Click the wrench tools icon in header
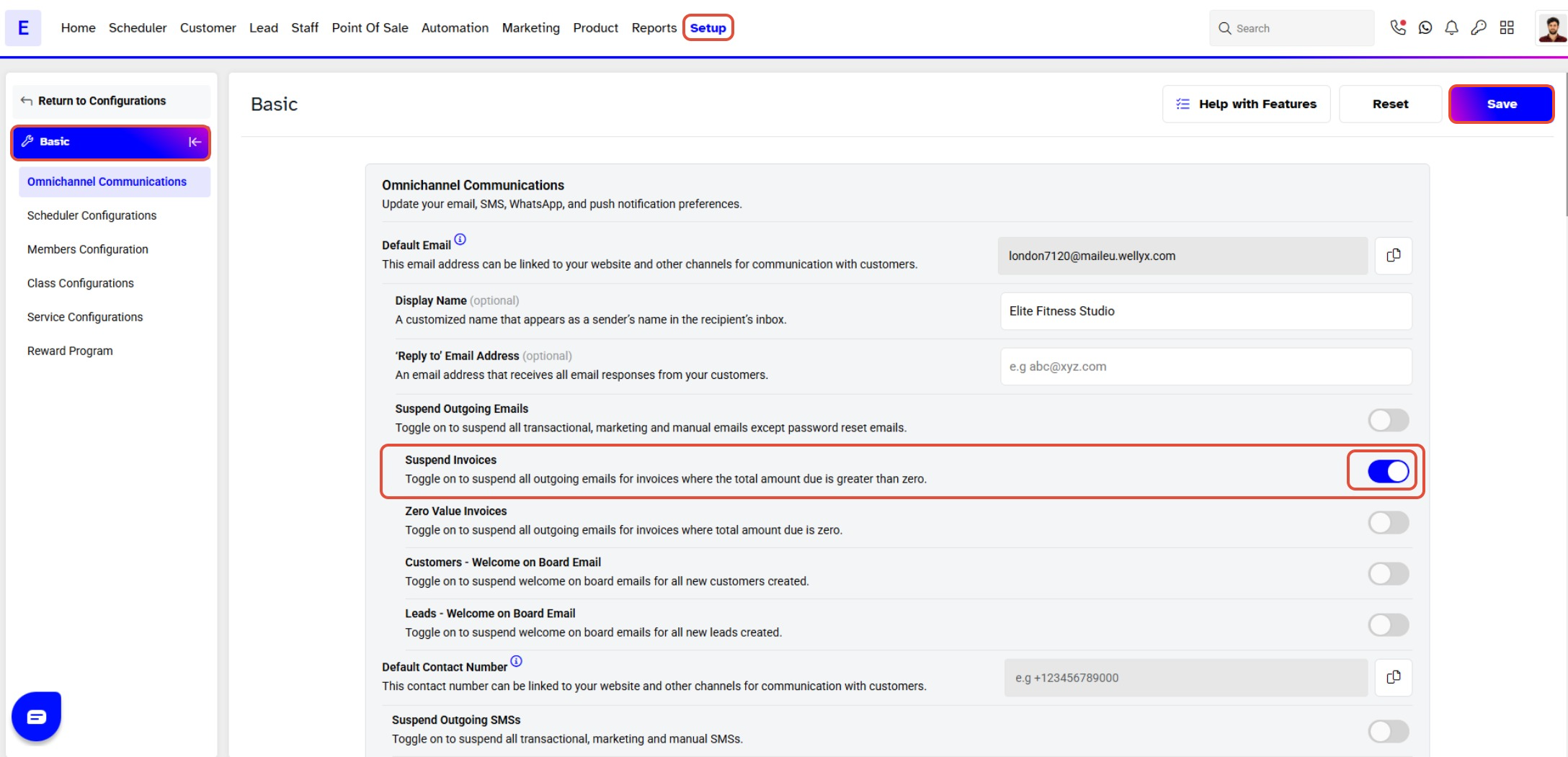Viewport: 1568px width, 757px height. 1479,27
